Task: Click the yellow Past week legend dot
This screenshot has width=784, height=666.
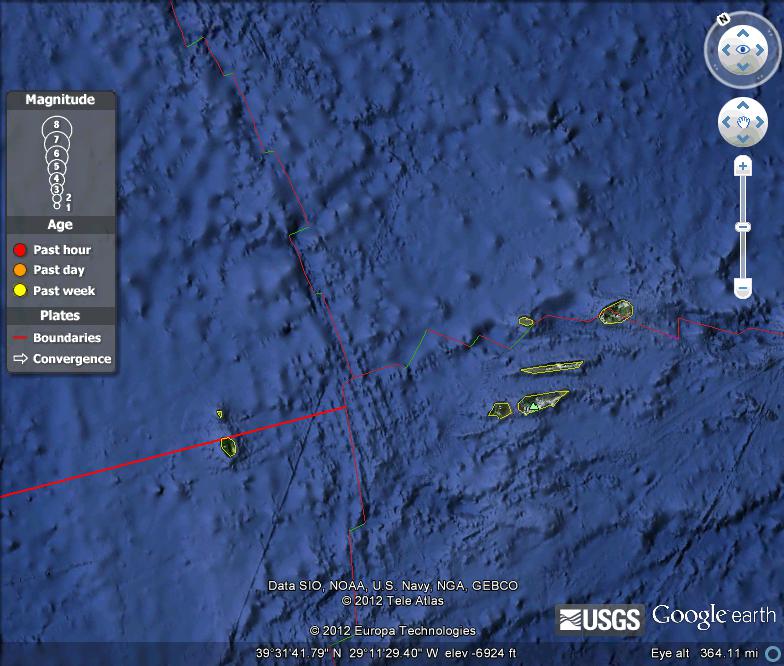Action: [x=20, y=290]
